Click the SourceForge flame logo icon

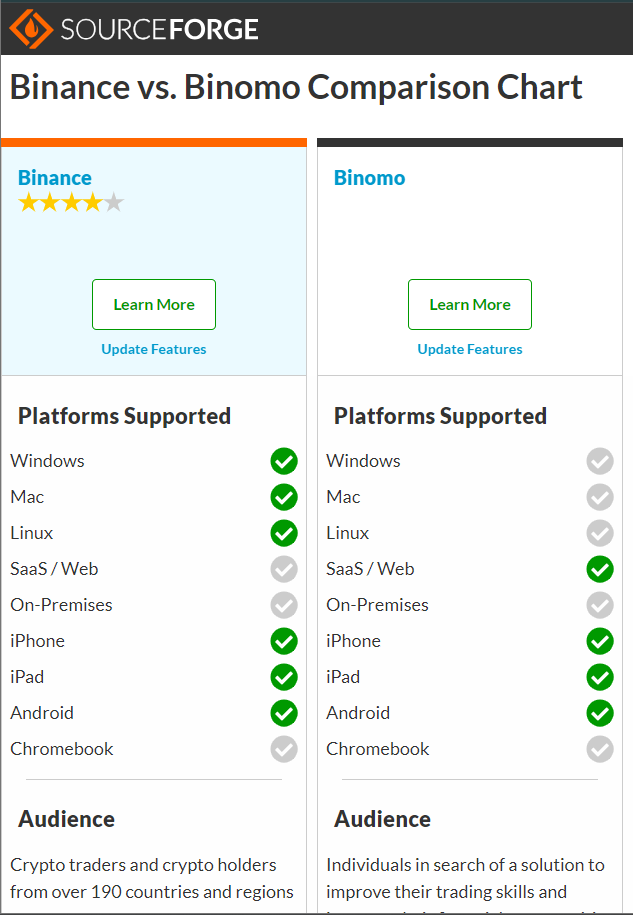(31, 28)
